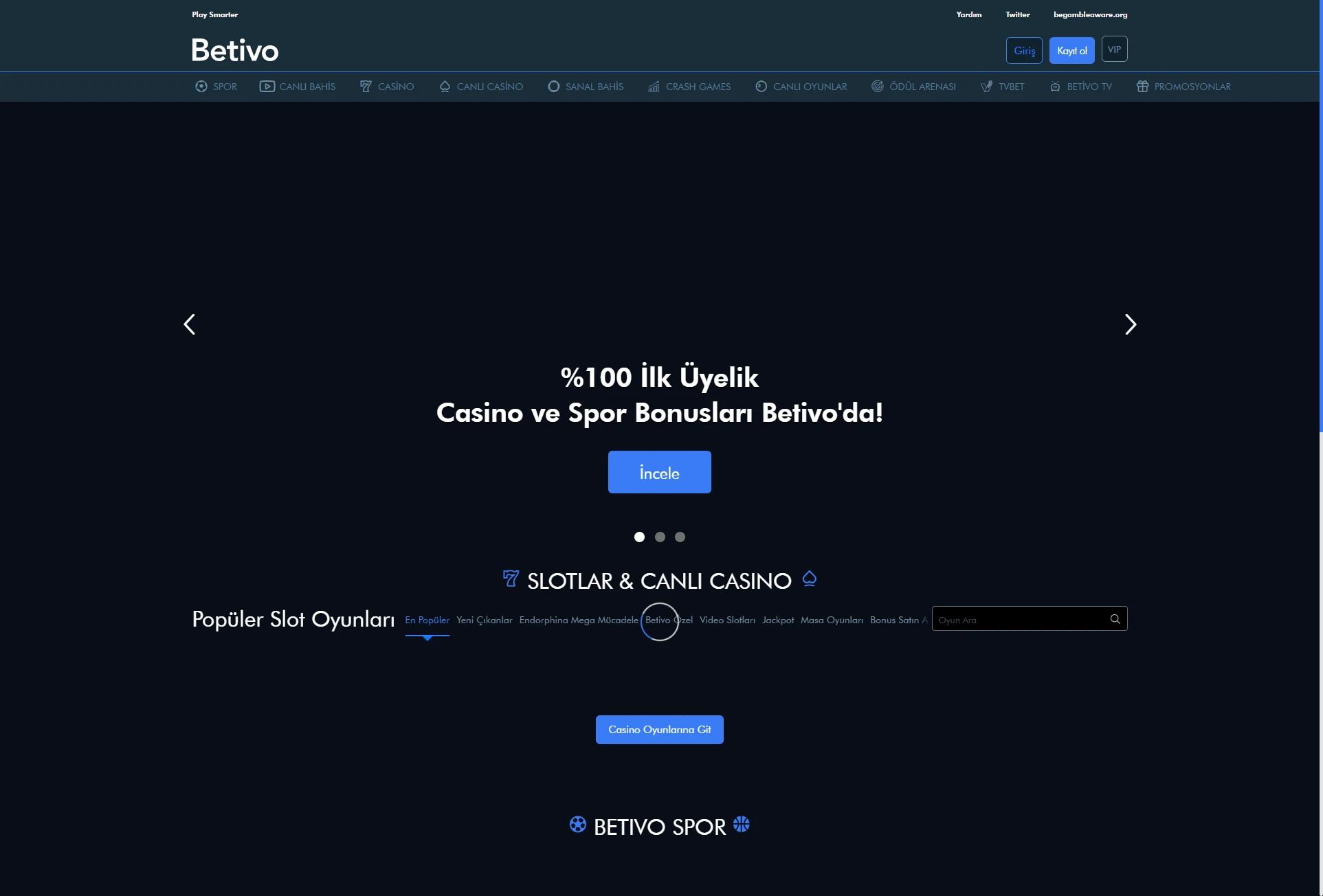Click the soccer ball icon beside SPOR
Viewport: 1323px width, 896px height.
(x=201, y=87)
